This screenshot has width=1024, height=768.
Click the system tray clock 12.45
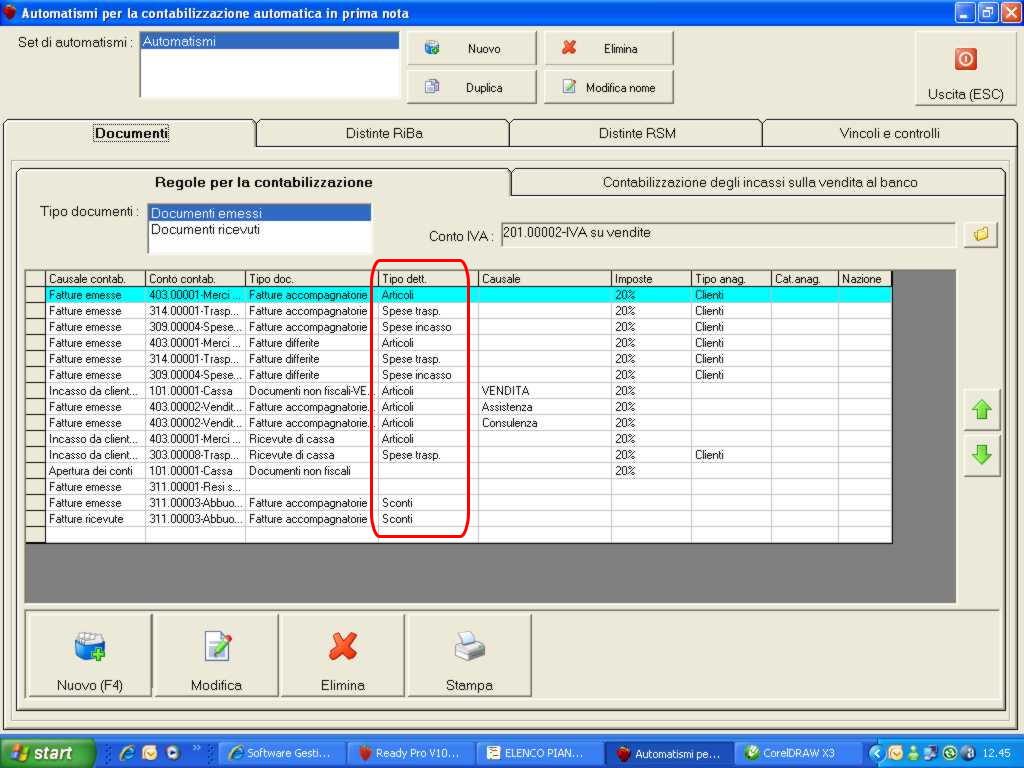point(996,753)
